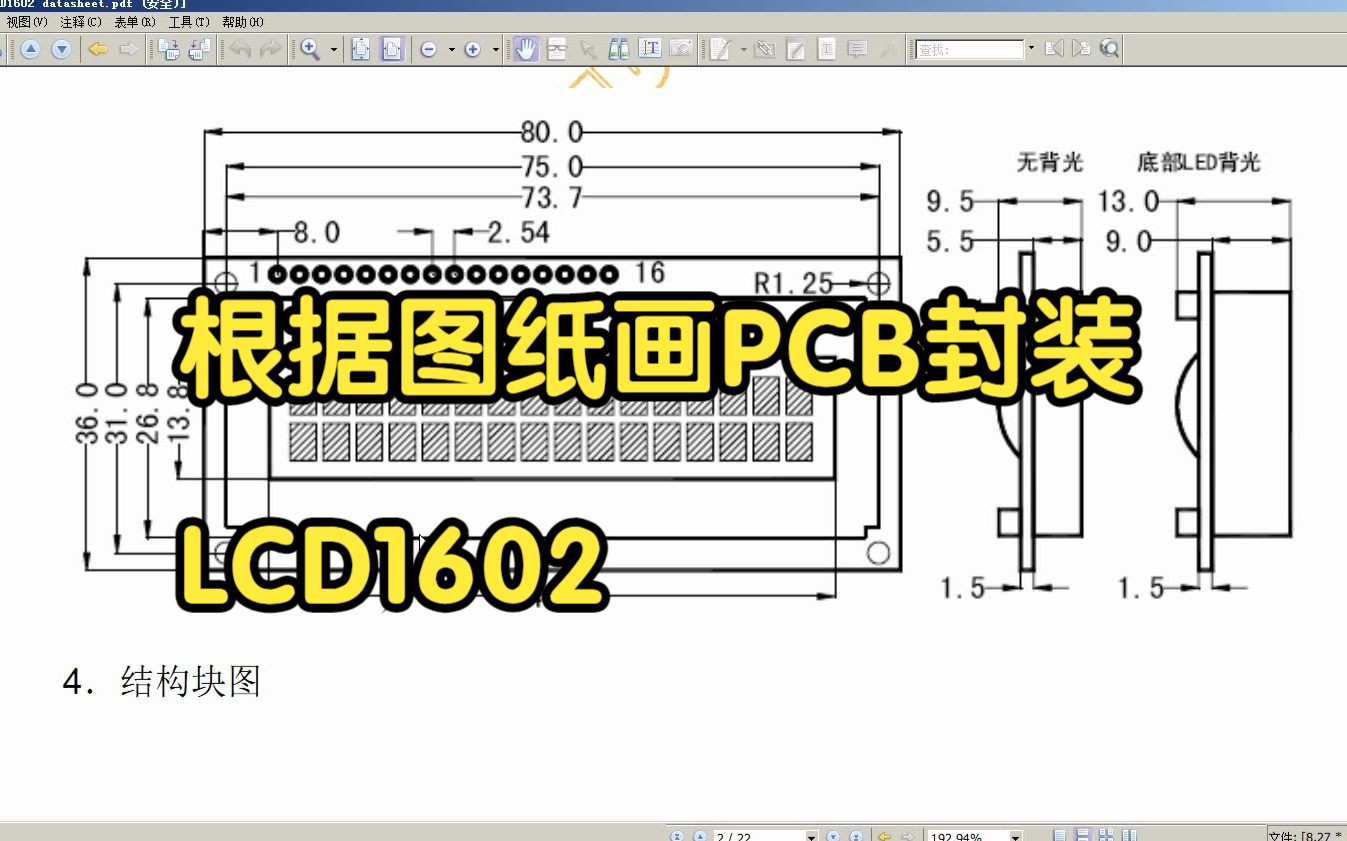Click the camera snapshot tool
1347x841 pixels.
click(x=681, y=48)
